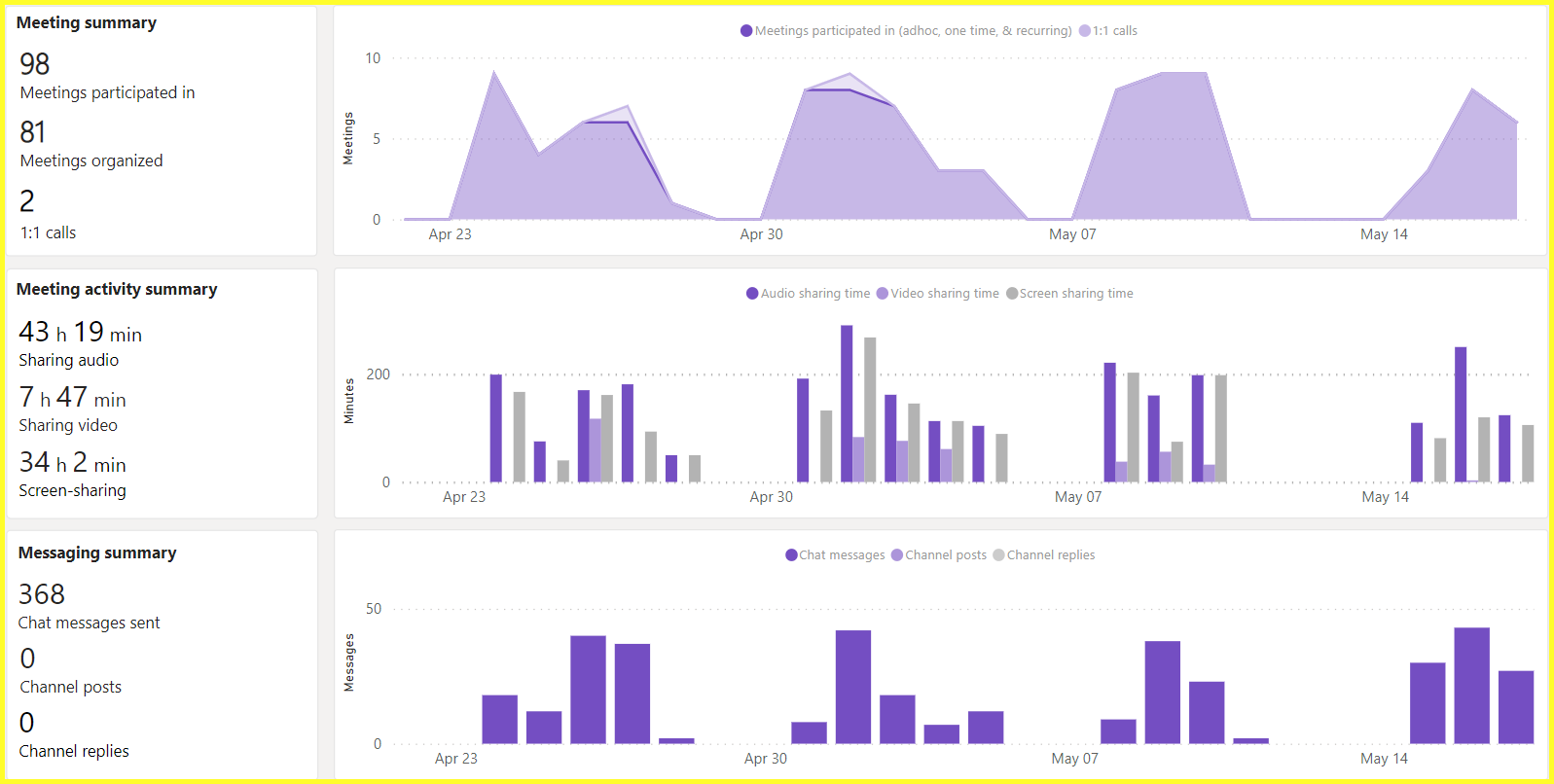Screen dimensions: 1554x784
Task: Click the May 07 label on the Messages chart
Action: [1074, 759]
